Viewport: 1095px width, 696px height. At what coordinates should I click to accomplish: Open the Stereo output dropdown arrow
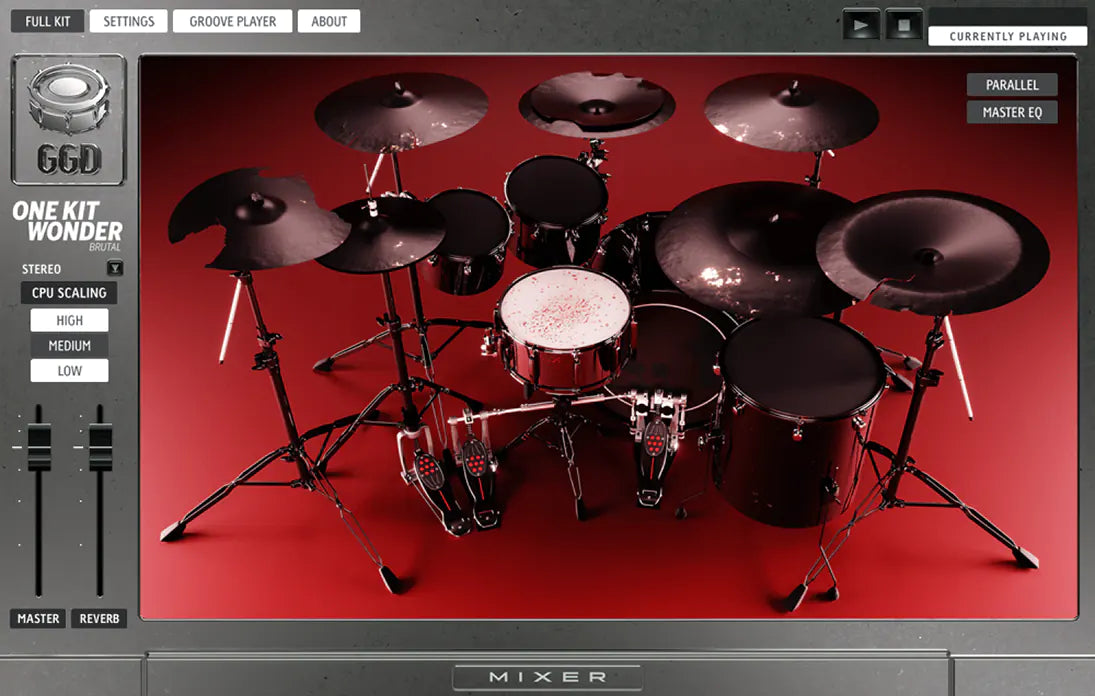pyautogui.click(x=115, y=268)
